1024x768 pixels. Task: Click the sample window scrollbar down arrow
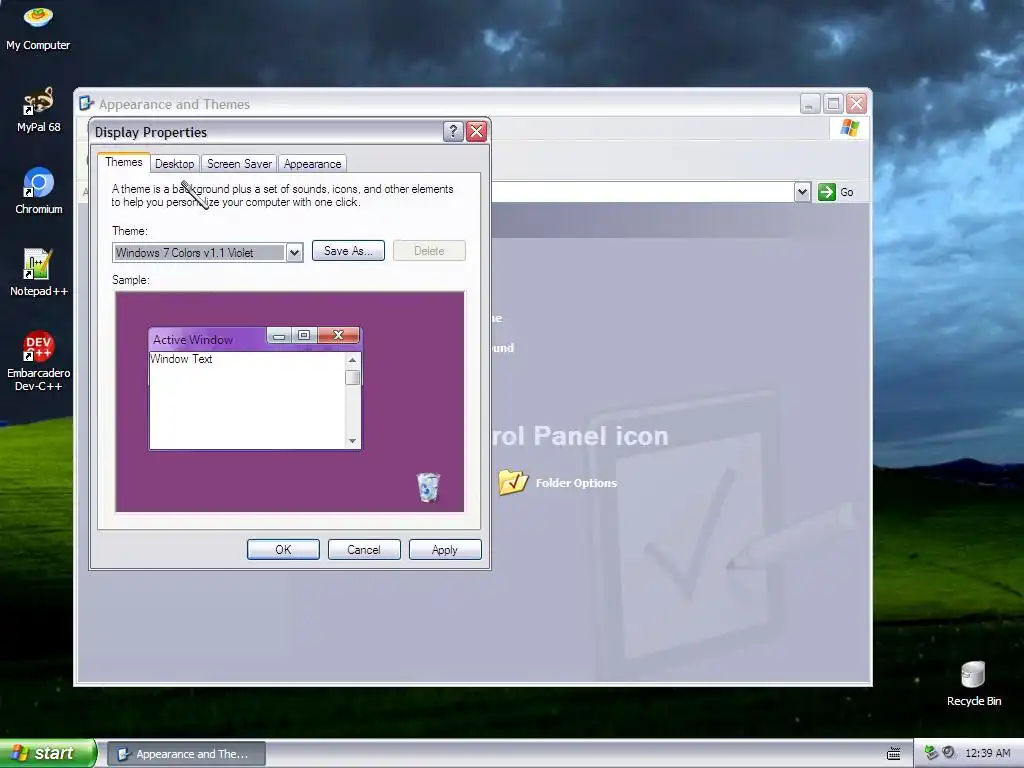click(x=353, y=441)
